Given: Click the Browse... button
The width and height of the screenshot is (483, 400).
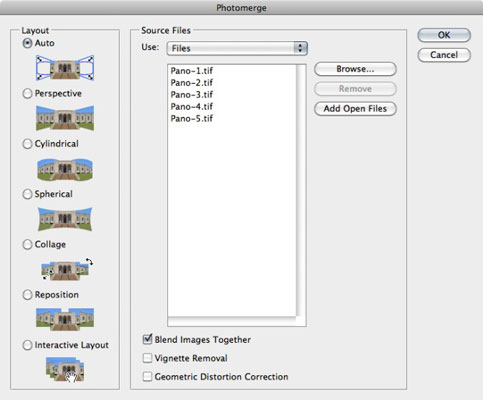Looking at the screenshot, I should coord(355,69).
